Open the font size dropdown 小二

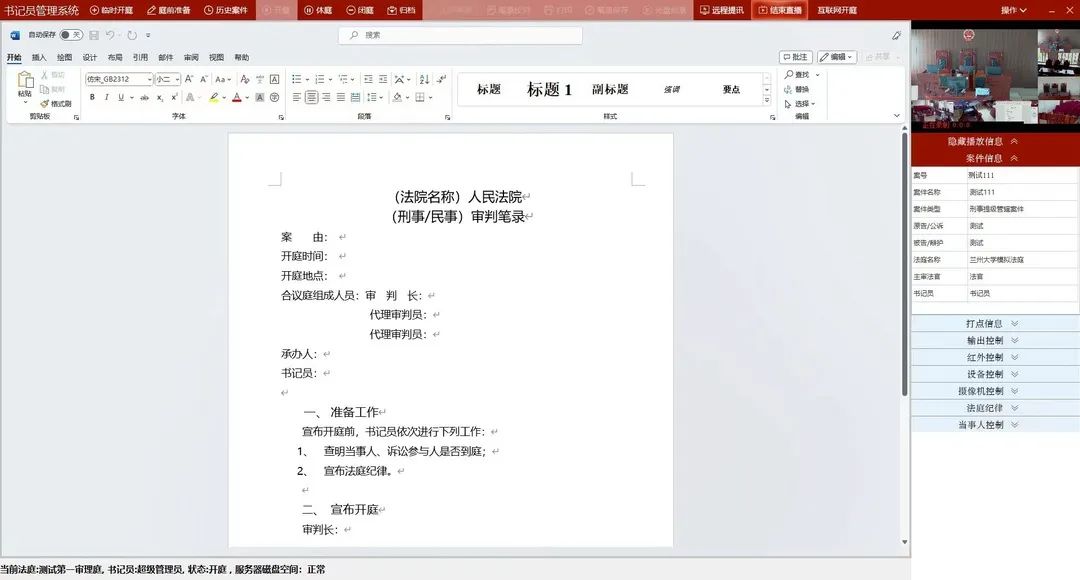[166, 79]
